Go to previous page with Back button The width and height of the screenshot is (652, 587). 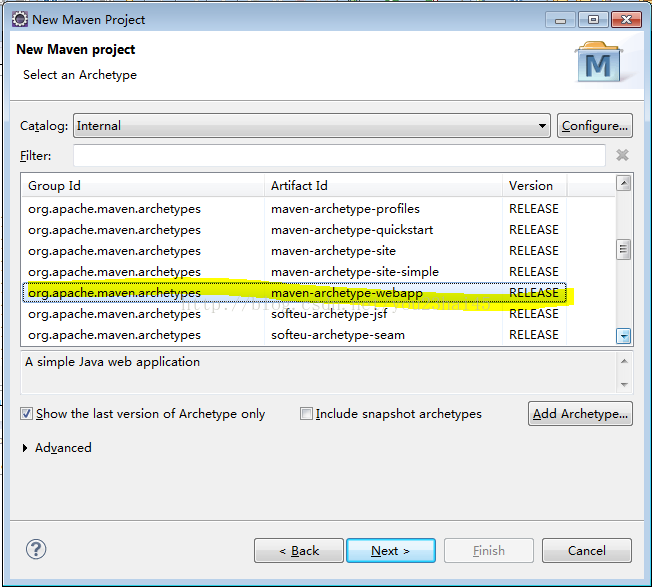[x=299, y=550]
